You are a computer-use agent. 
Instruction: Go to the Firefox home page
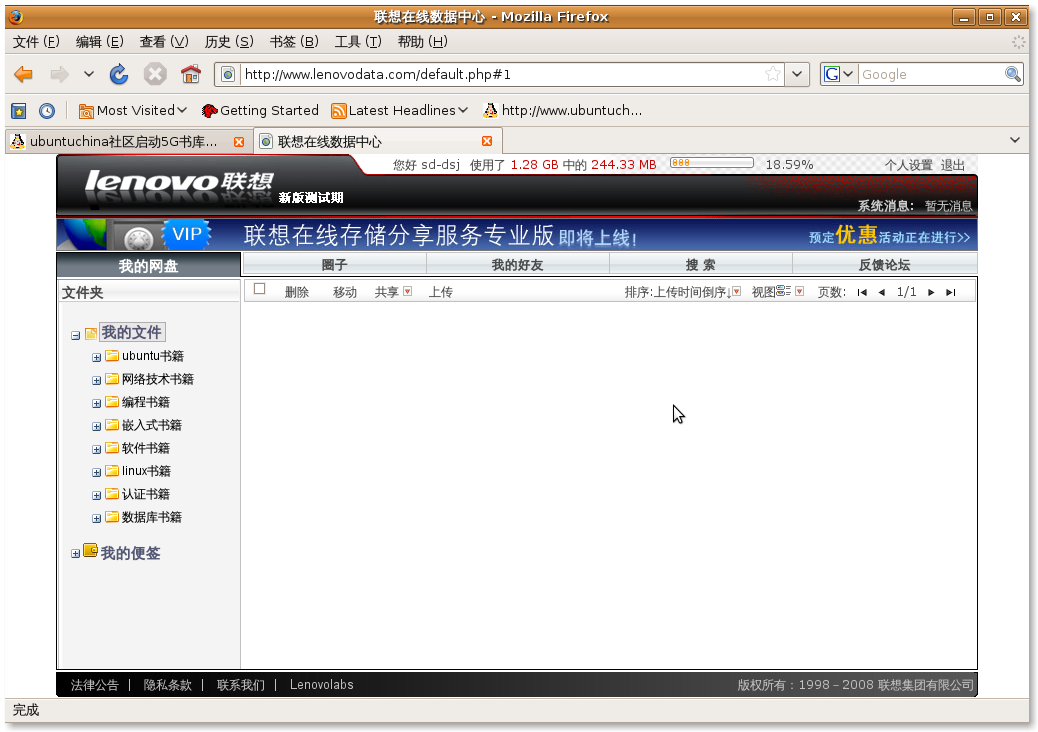coord(191,74)
